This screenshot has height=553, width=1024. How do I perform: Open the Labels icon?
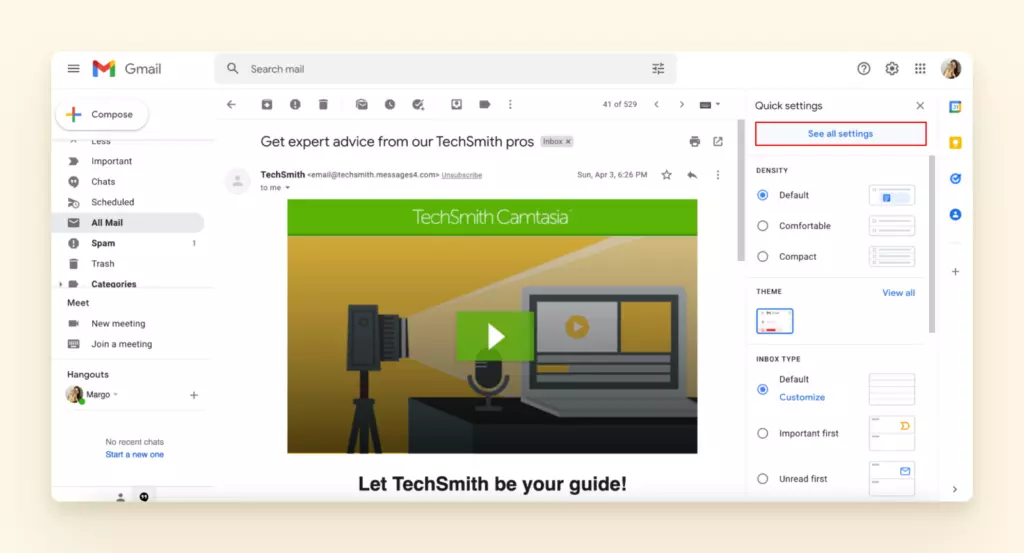click(485, 104)
